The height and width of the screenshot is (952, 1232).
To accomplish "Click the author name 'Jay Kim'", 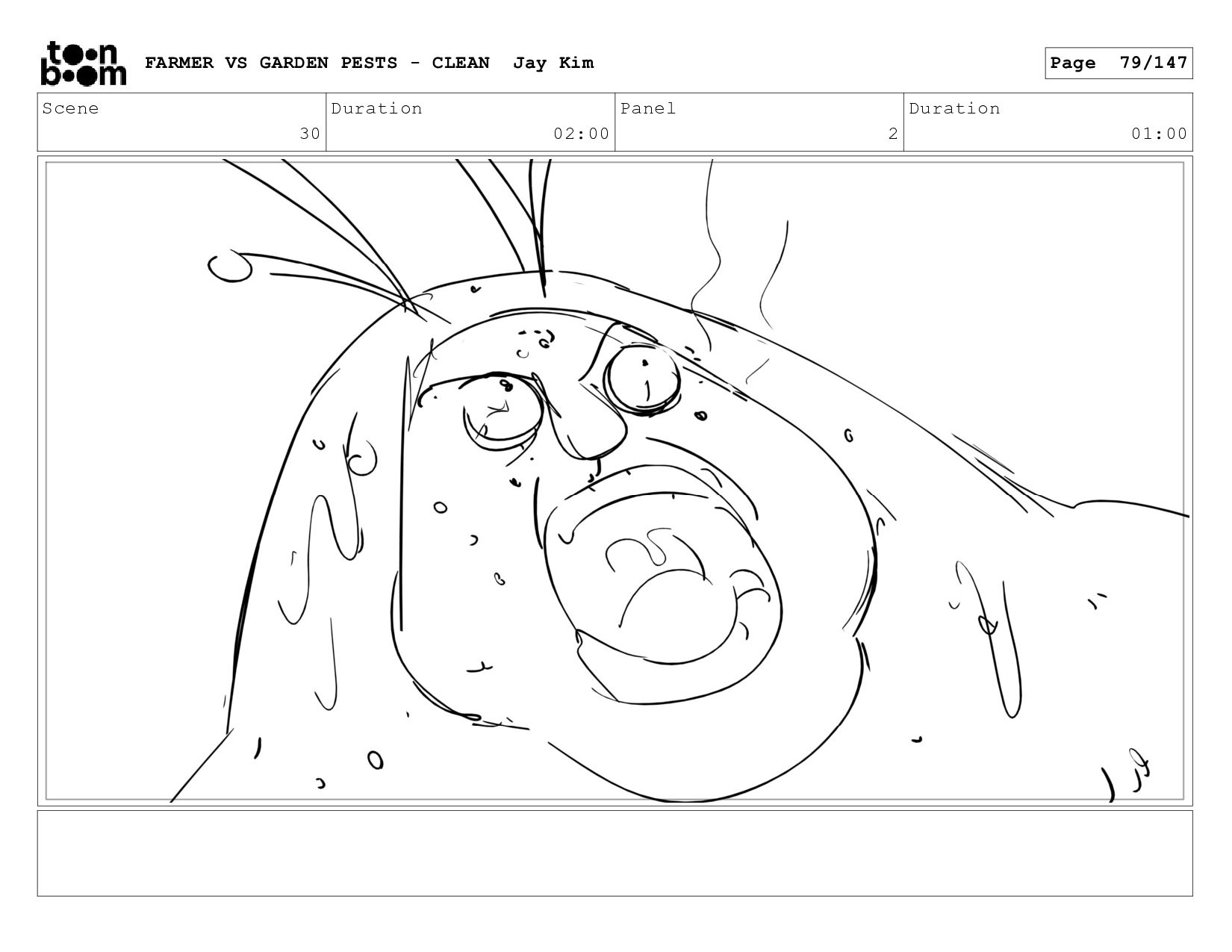I will [x=553, y=63].
